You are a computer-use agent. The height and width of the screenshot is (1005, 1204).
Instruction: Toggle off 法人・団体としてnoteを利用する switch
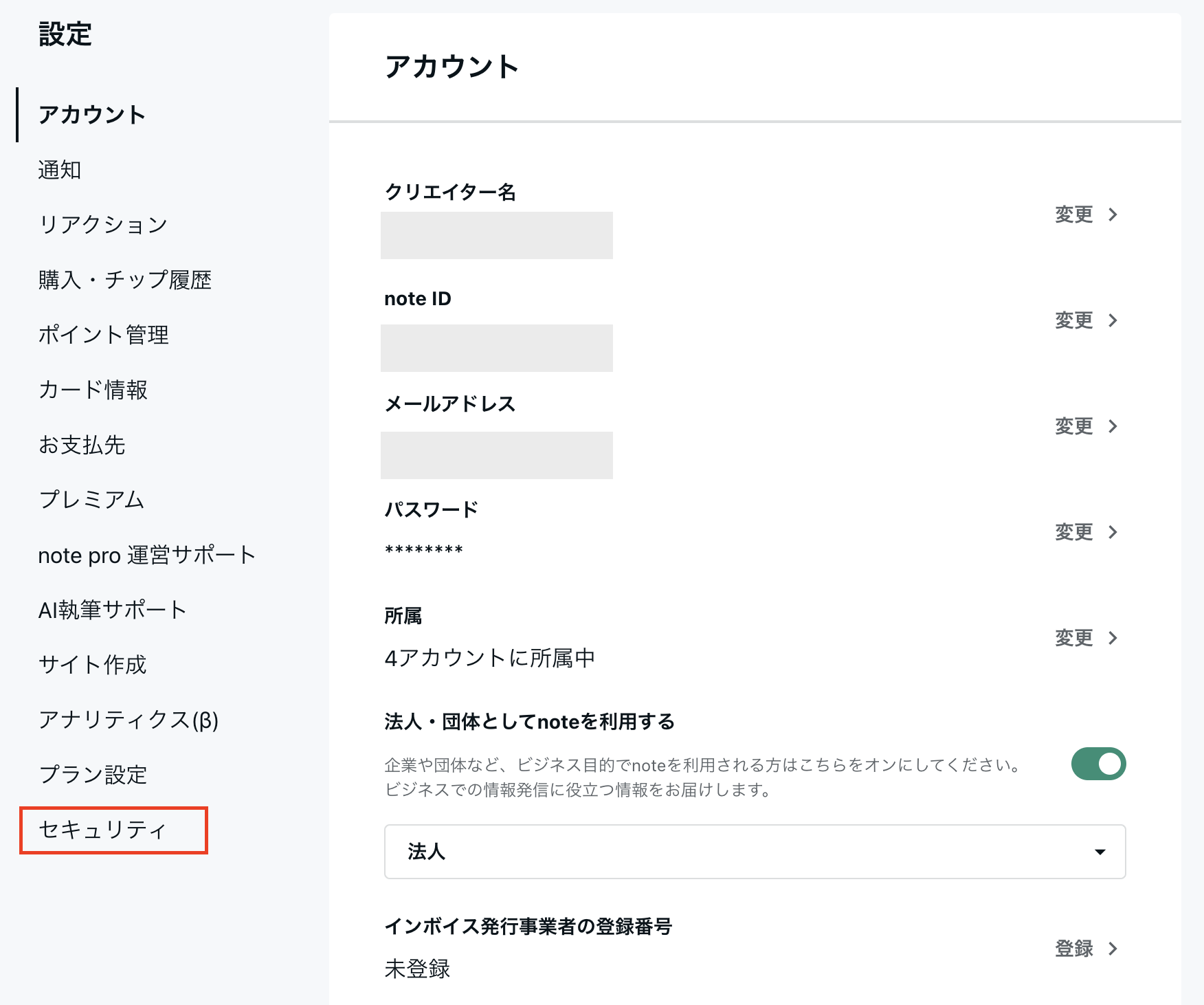coord(1098,764)
